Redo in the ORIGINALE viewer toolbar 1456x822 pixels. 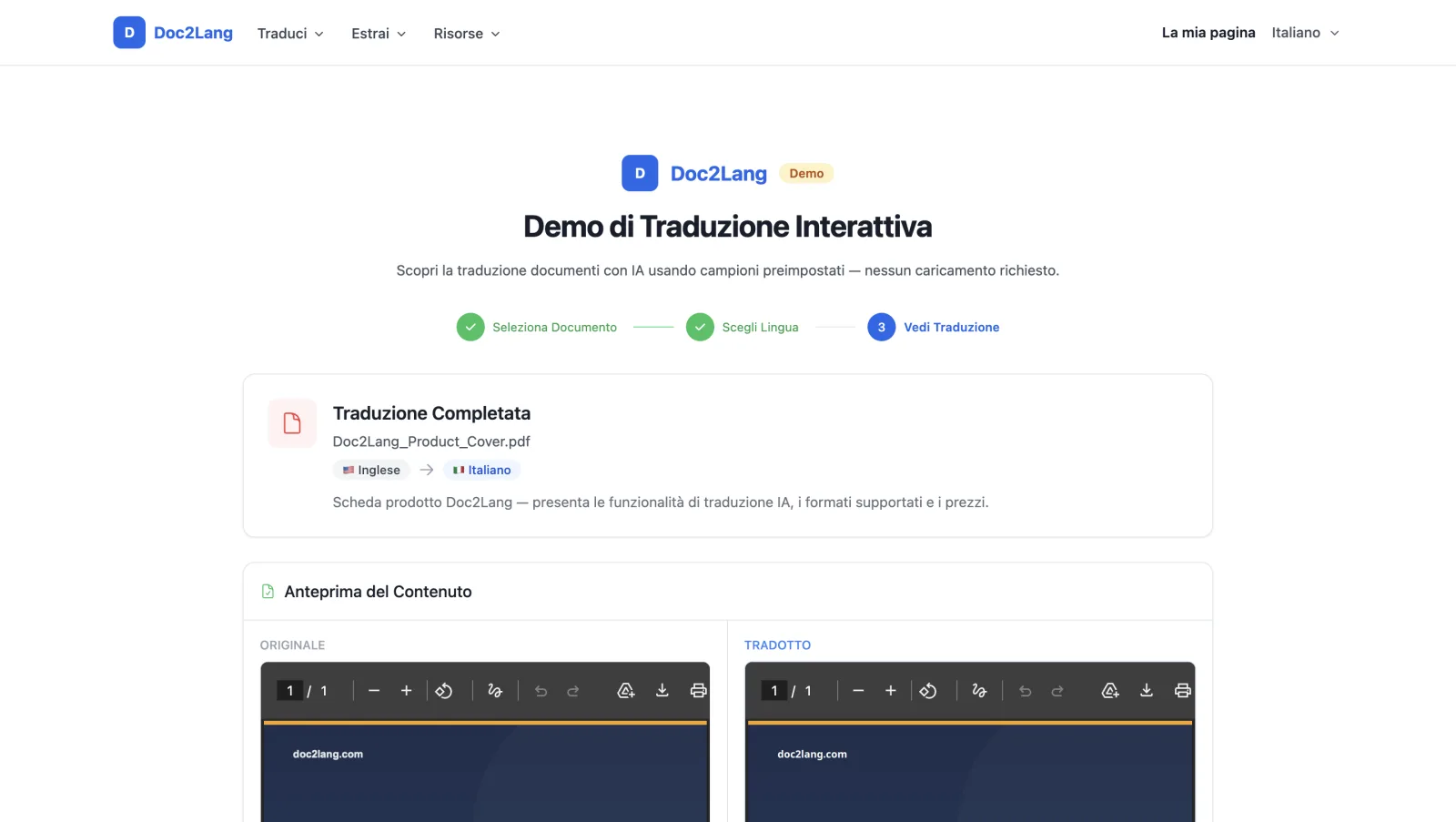[573, 691]
